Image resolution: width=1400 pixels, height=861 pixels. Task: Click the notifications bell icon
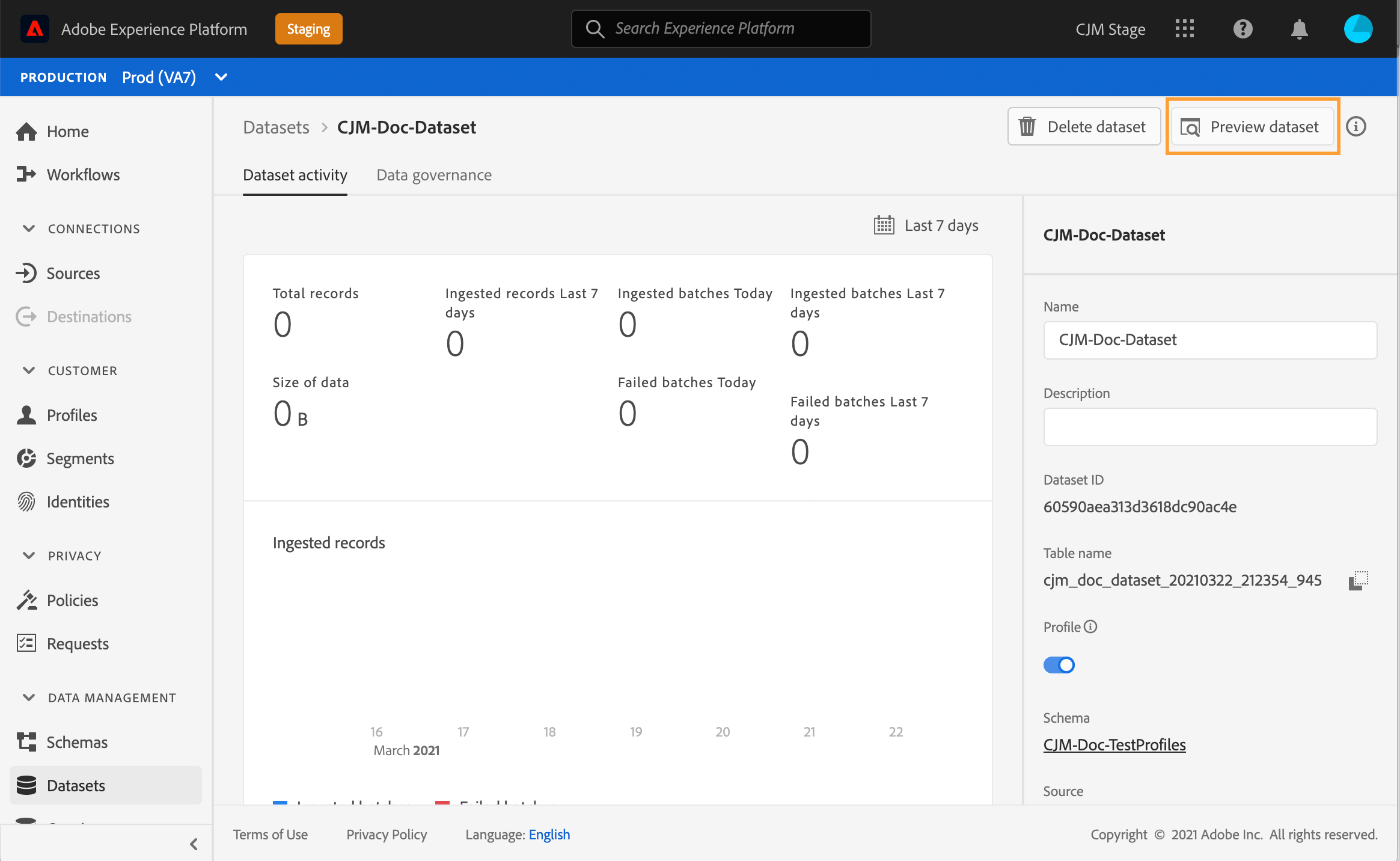pyautogui.click(x=1299, y=29)
